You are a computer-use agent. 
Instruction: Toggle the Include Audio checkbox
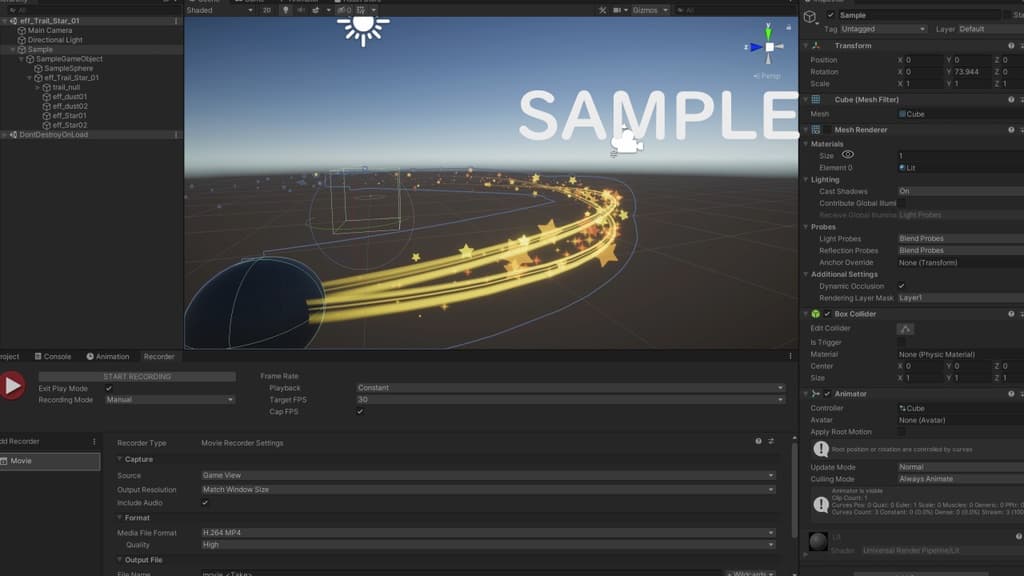pos(205,503)
